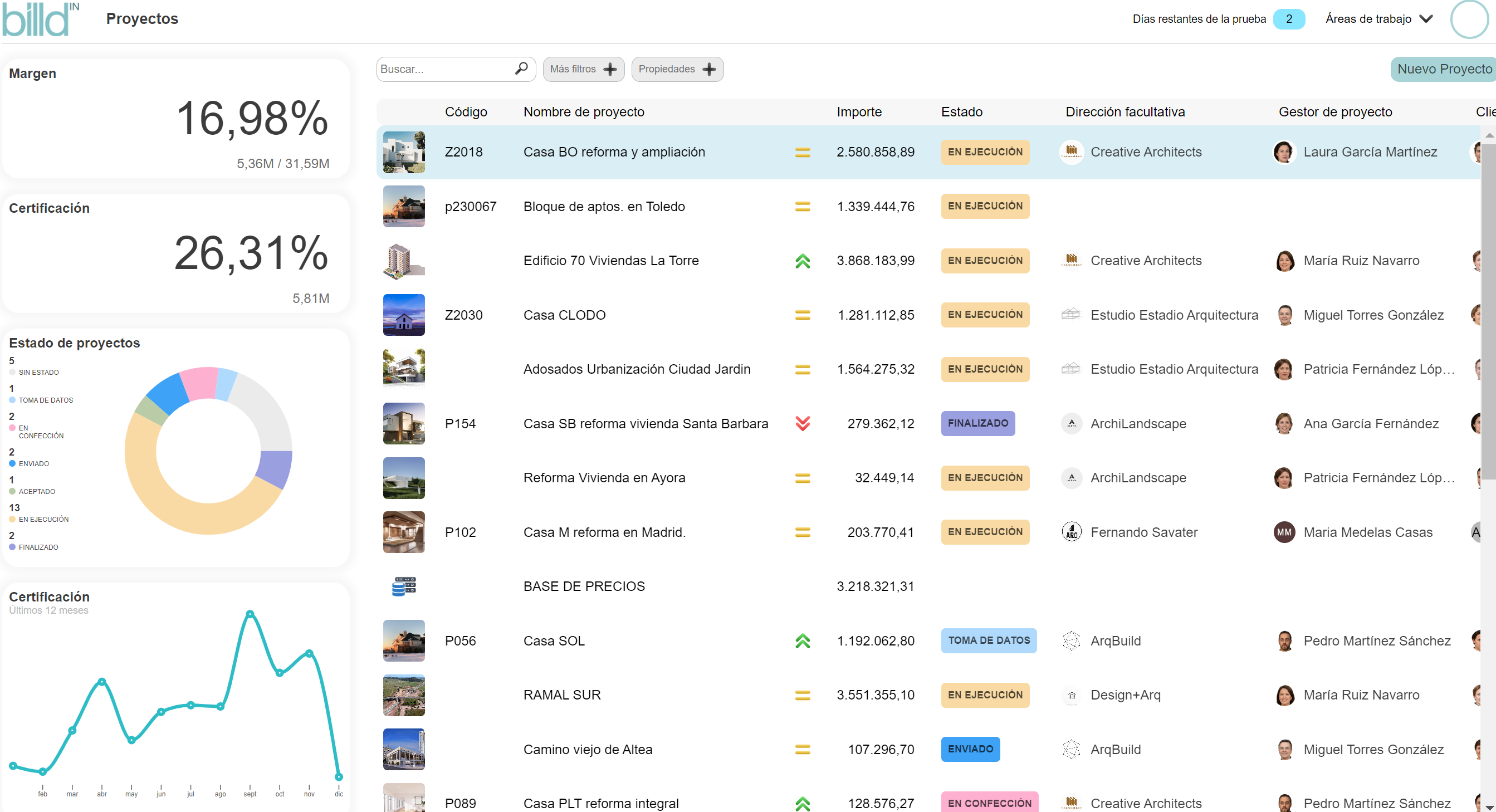Image resolution: width=1496 pixels, height=812 pixels.
Task: Click ArqBuild logo on Casa SOL row
Action: click(x=1072, y=640)
